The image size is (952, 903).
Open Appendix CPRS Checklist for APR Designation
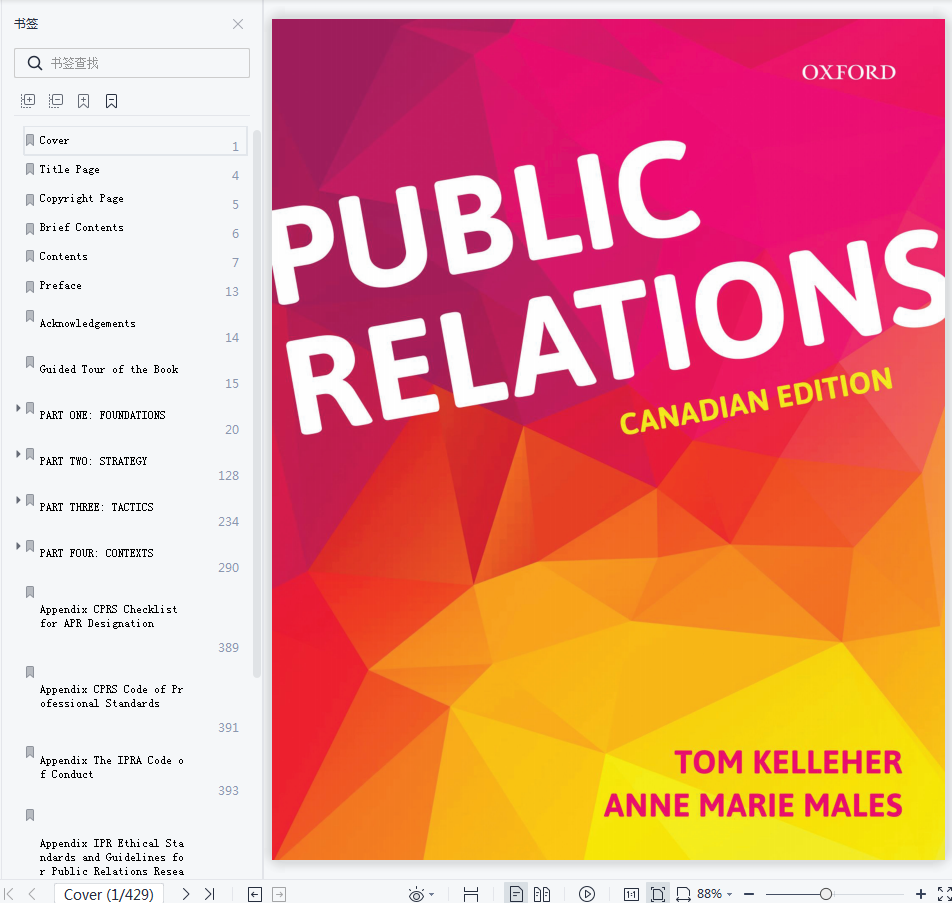click(x=108, y=616)
